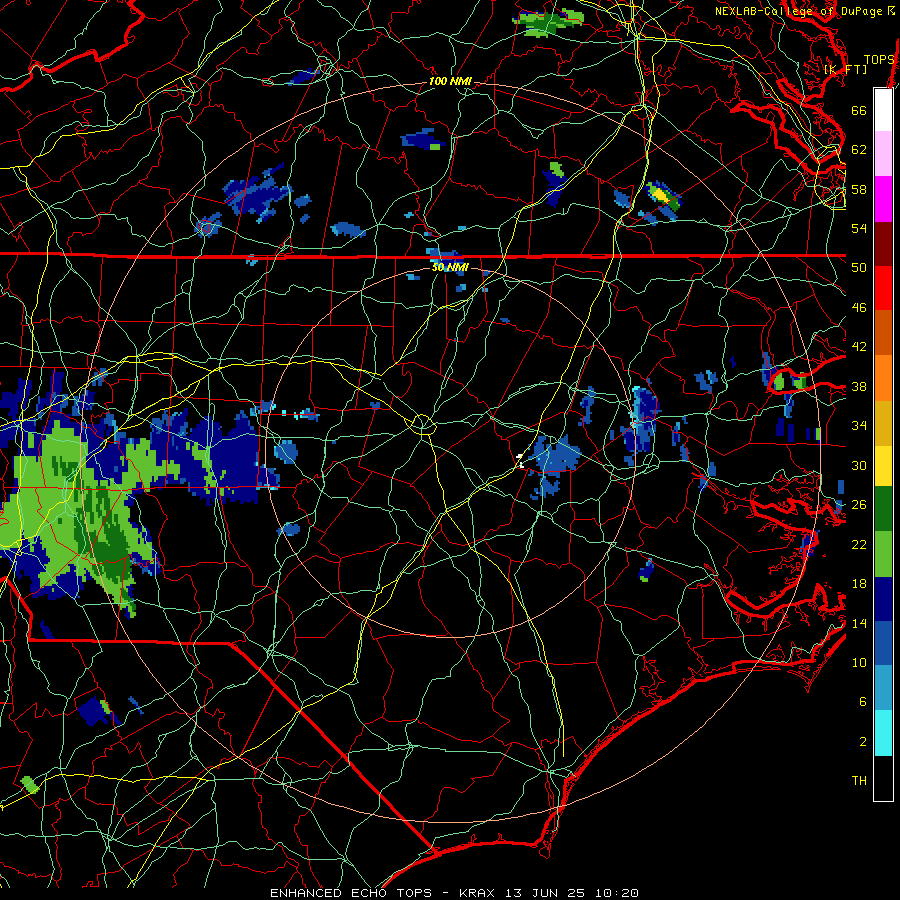Click the '6' legend value
The image size is (900, 900).
tap(863, 702)
